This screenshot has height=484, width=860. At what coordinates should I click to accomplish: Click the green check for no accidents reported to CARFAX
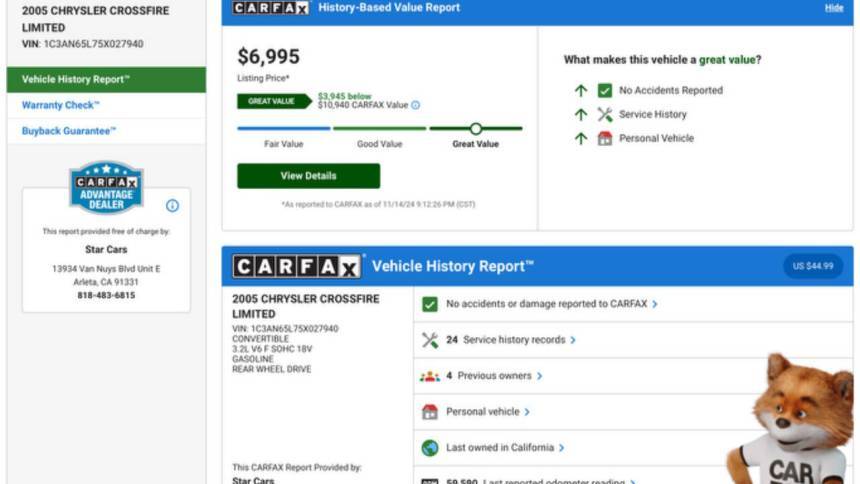pyautogui.click(x=429, y=304)
